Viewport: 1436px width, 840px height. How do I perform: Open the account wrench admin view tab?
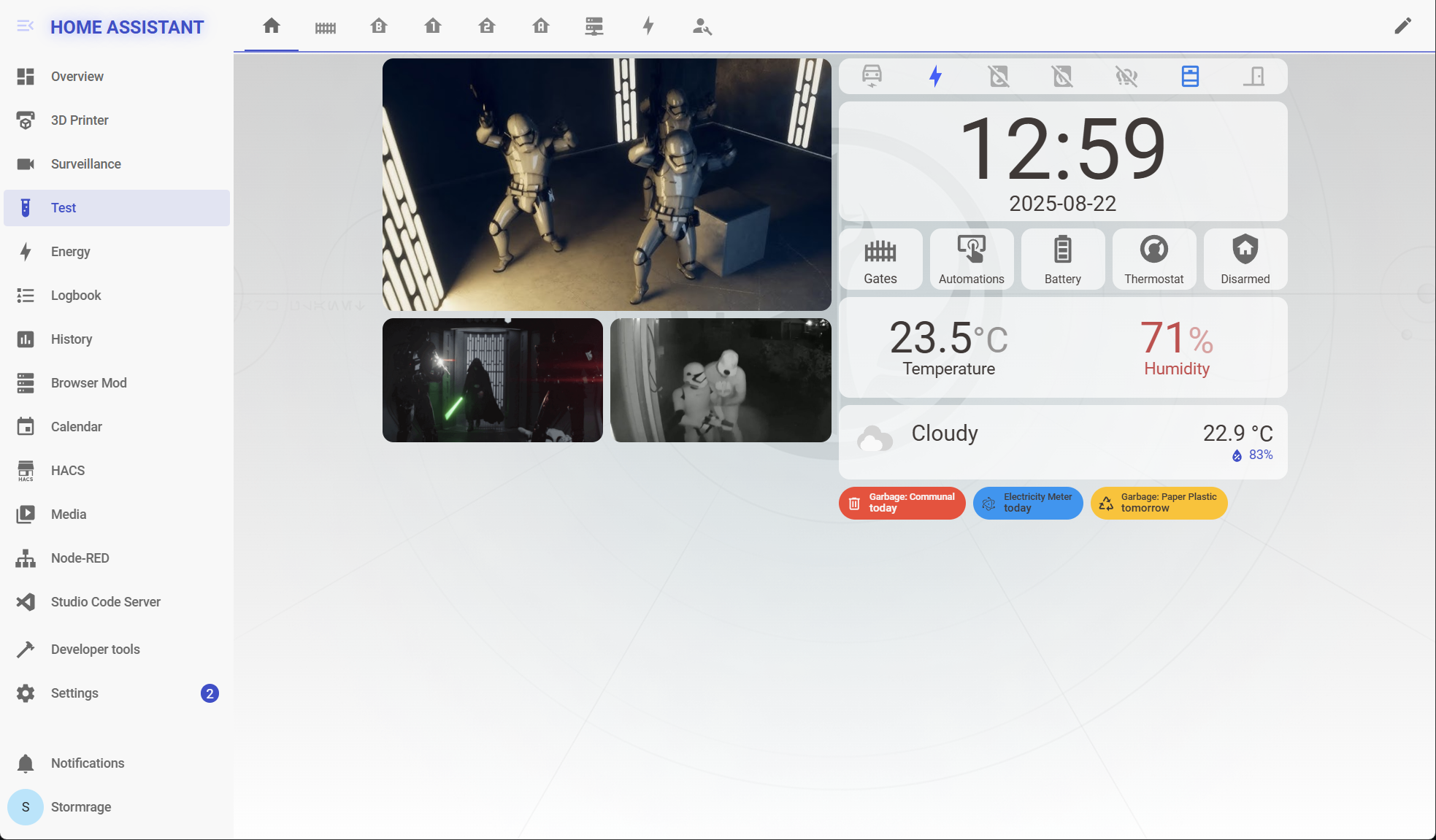pyautogui.click(x=702, y=27)
